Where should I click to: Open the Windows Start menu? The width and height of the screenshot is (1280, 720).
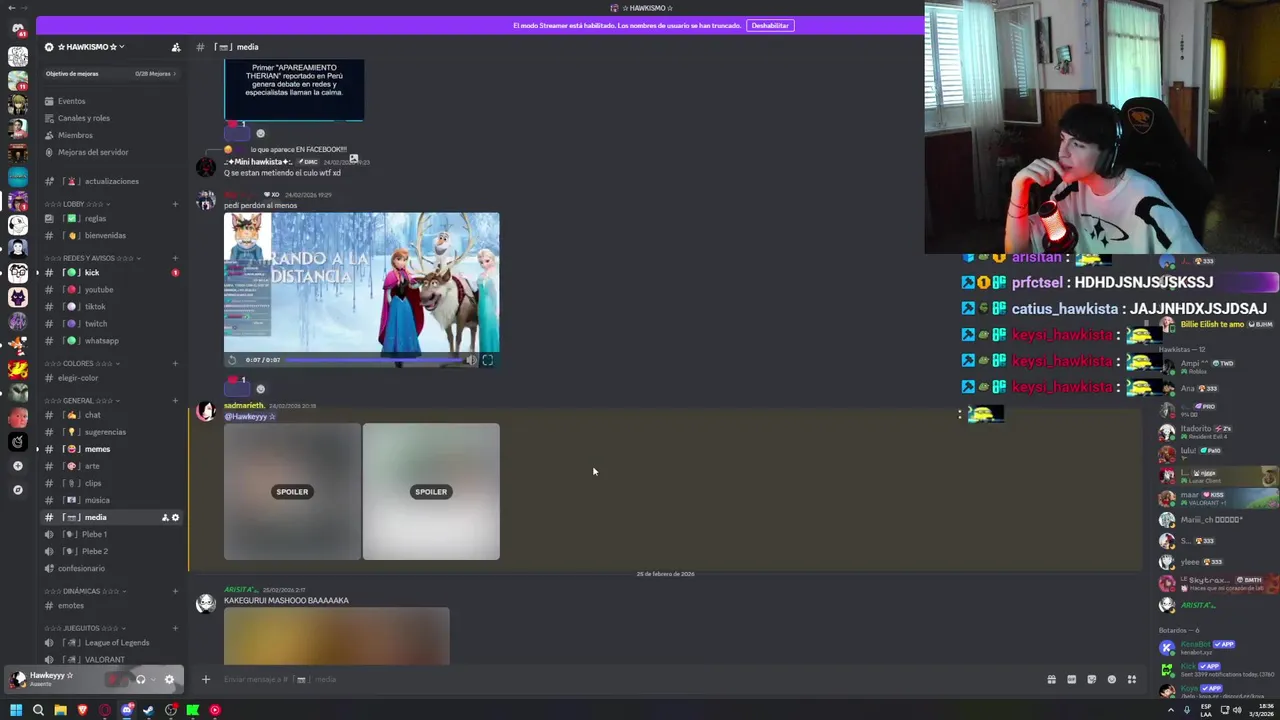(15, 710)
